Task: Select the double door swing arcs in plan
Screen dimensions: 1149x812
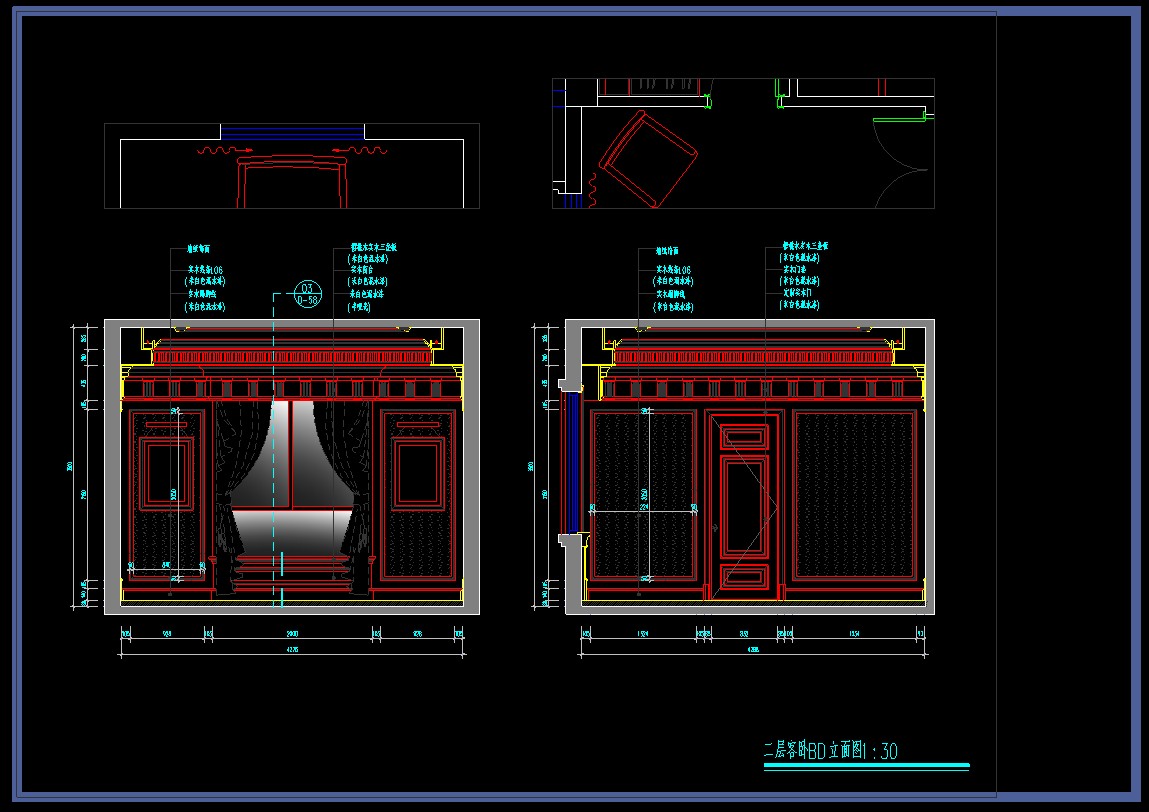Action: point(901,164)
